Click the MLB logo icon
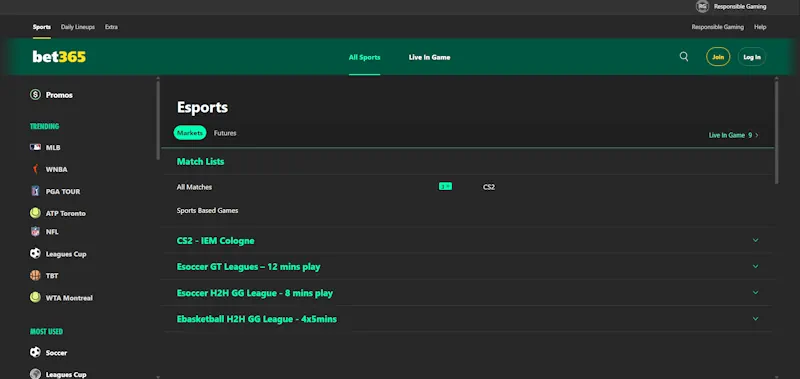800x379 pixels. pyautogui.click(x=35, y=147)
